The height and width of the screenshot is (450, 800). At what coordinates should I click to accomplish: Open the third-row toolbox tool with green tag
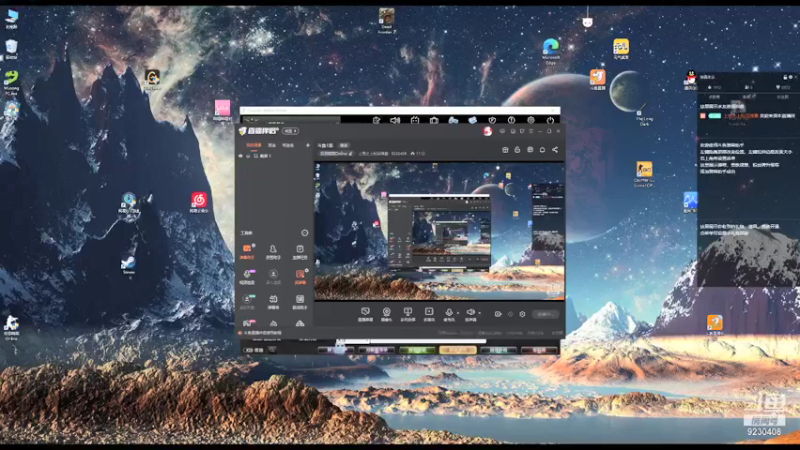247,301
